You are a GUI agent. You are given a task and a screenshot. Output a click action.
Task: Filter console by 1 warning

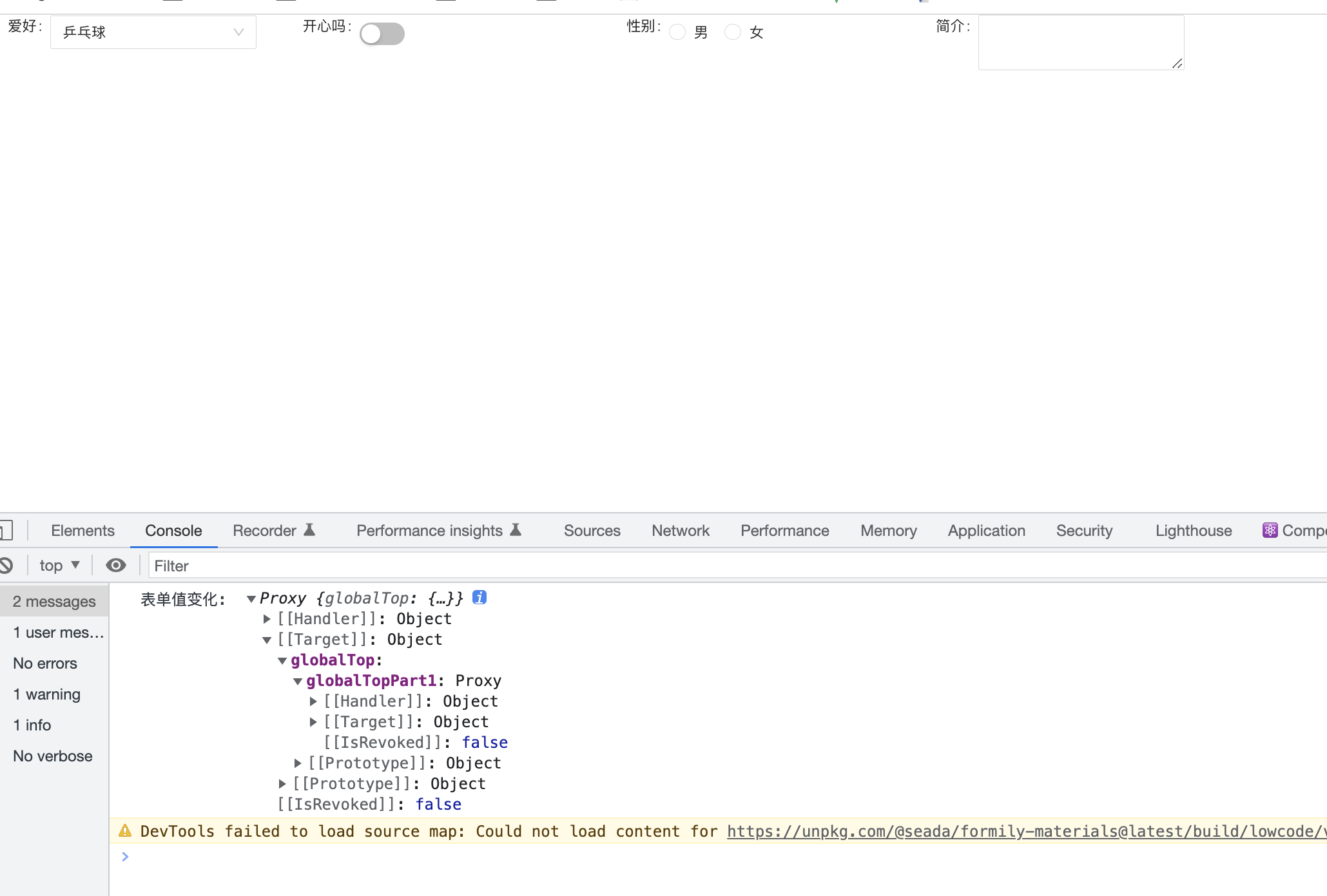[x=46, y=694]
